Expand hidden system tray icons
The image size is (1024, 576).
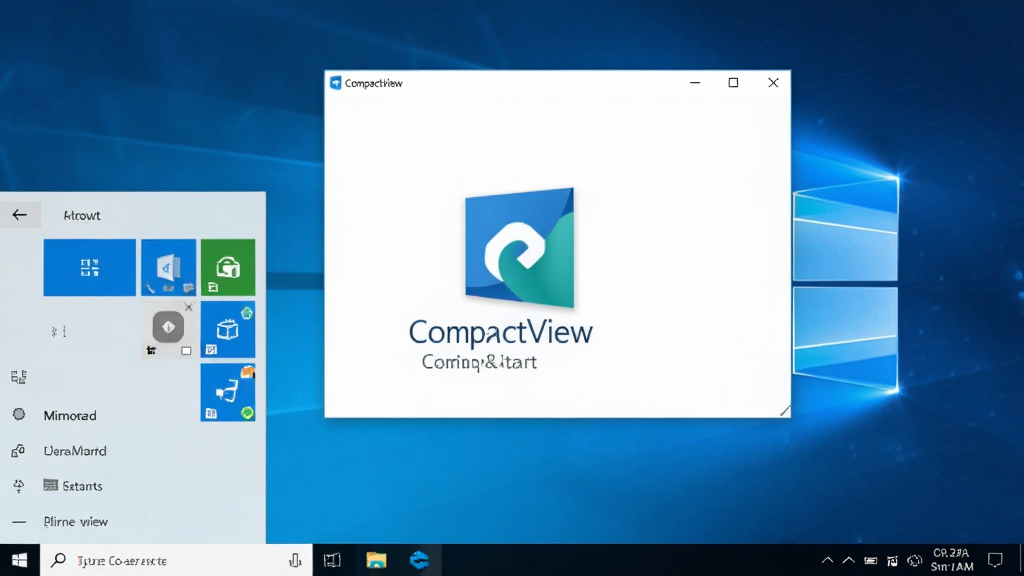point(827,560)
